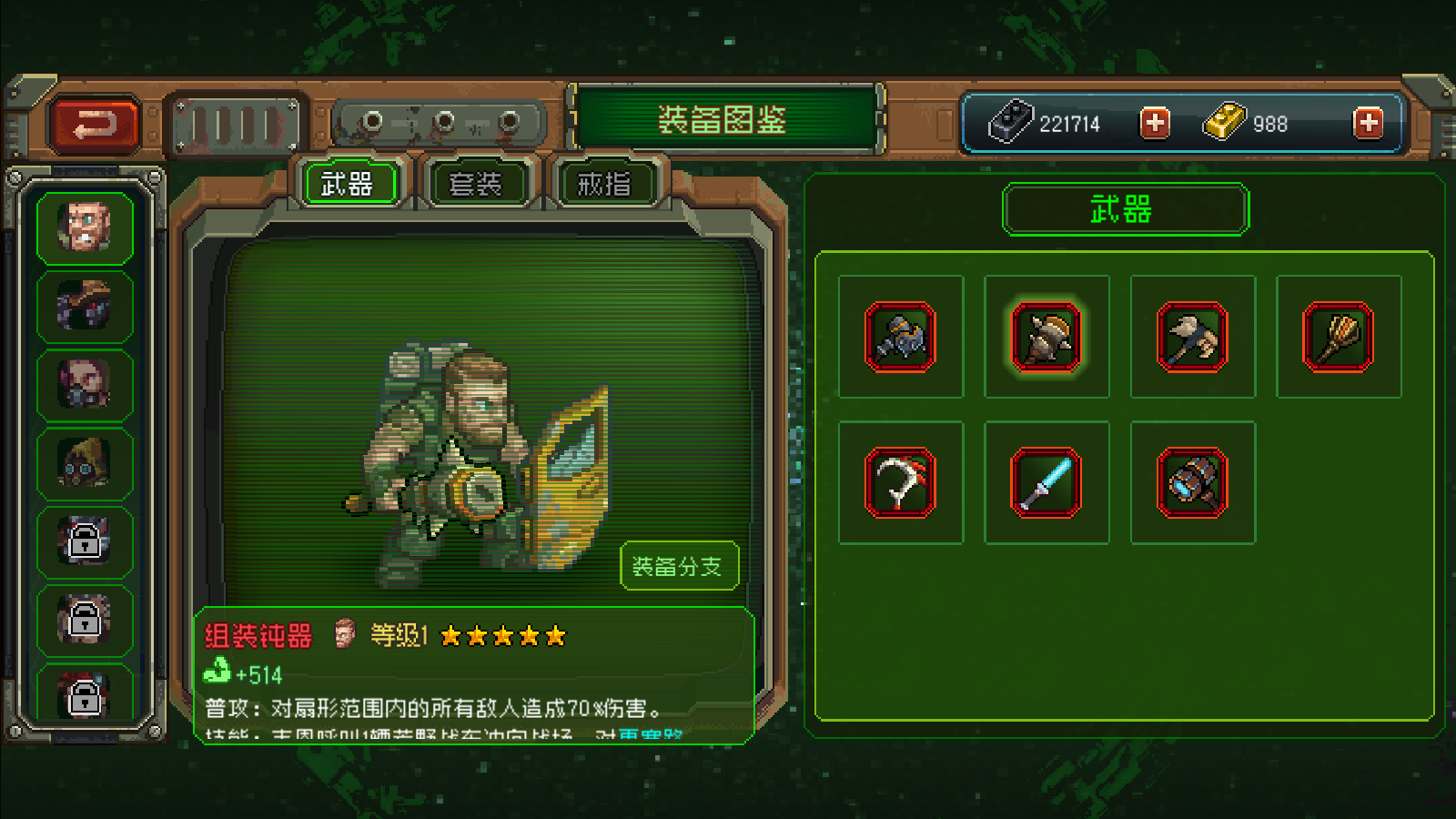Switch to the 武器 tab
The image size is (1456, 819).
(x=349, y=184)
